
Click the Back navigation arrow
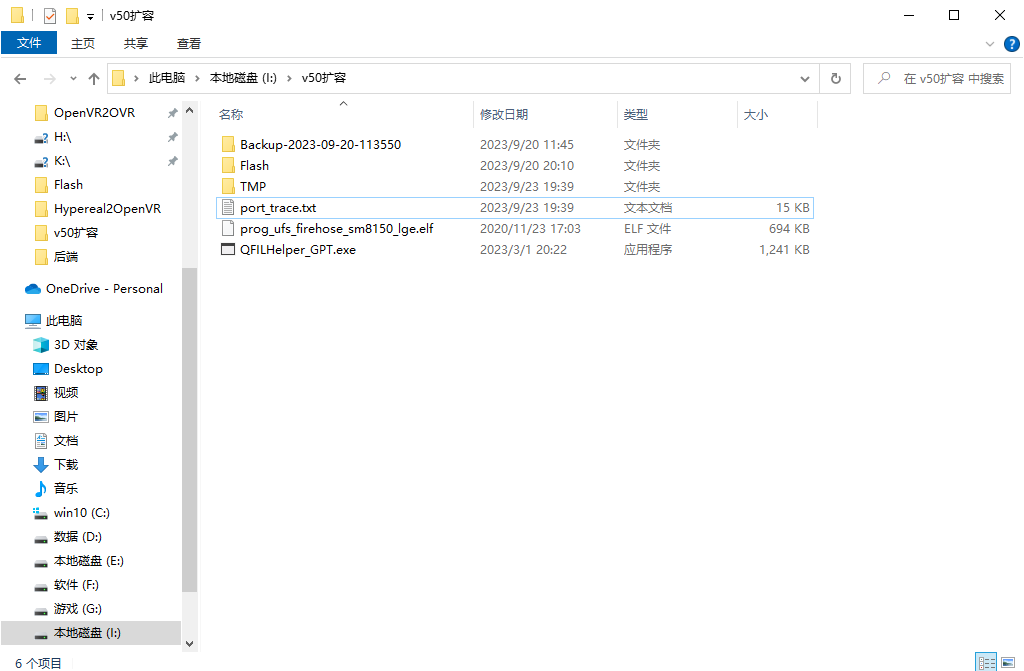point(20,78)
